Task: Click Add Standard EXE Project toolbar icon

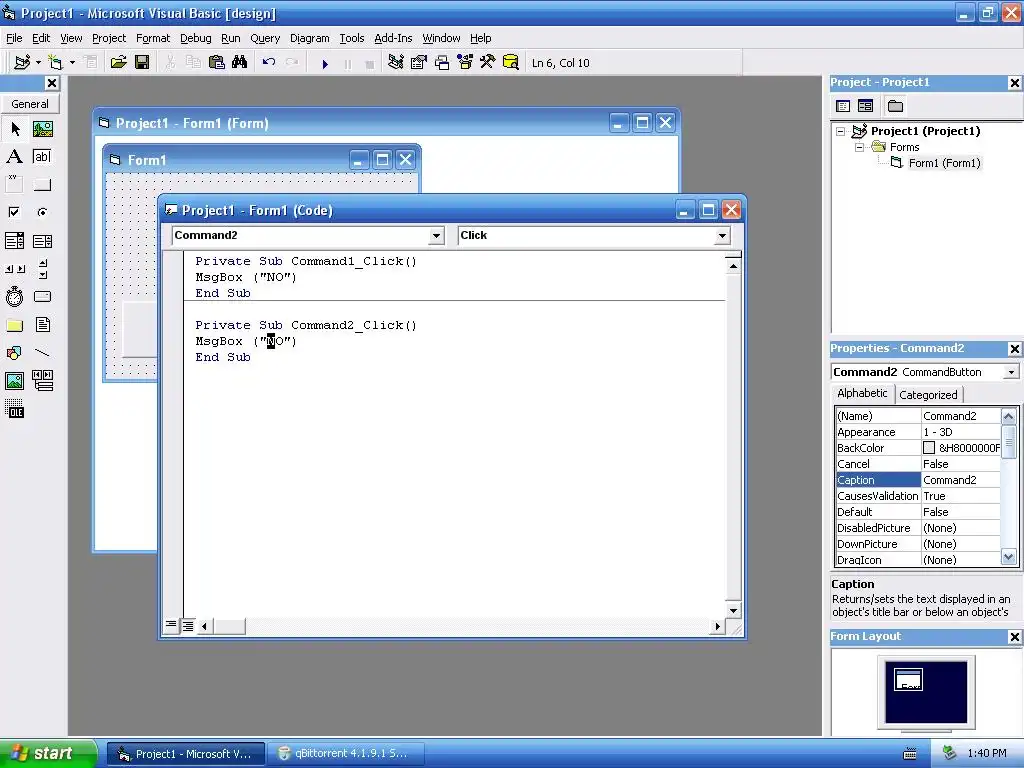Action: 22,63
